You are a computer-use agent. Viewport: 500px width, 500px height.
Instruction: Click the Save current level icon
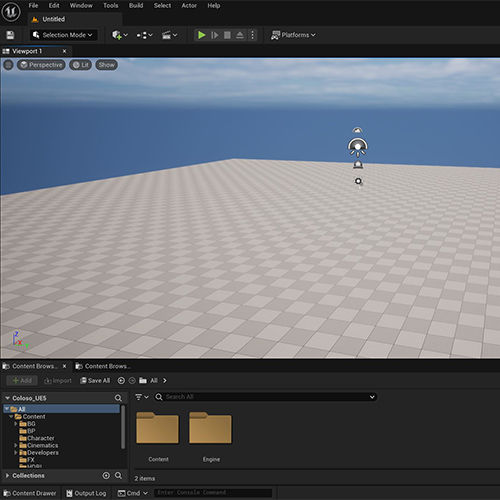tap(10, 35)
